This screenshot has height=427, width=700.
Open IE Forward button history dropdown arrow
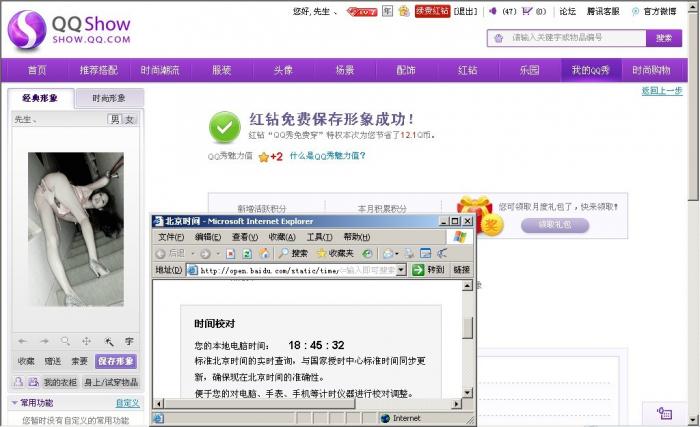(218, 254)
